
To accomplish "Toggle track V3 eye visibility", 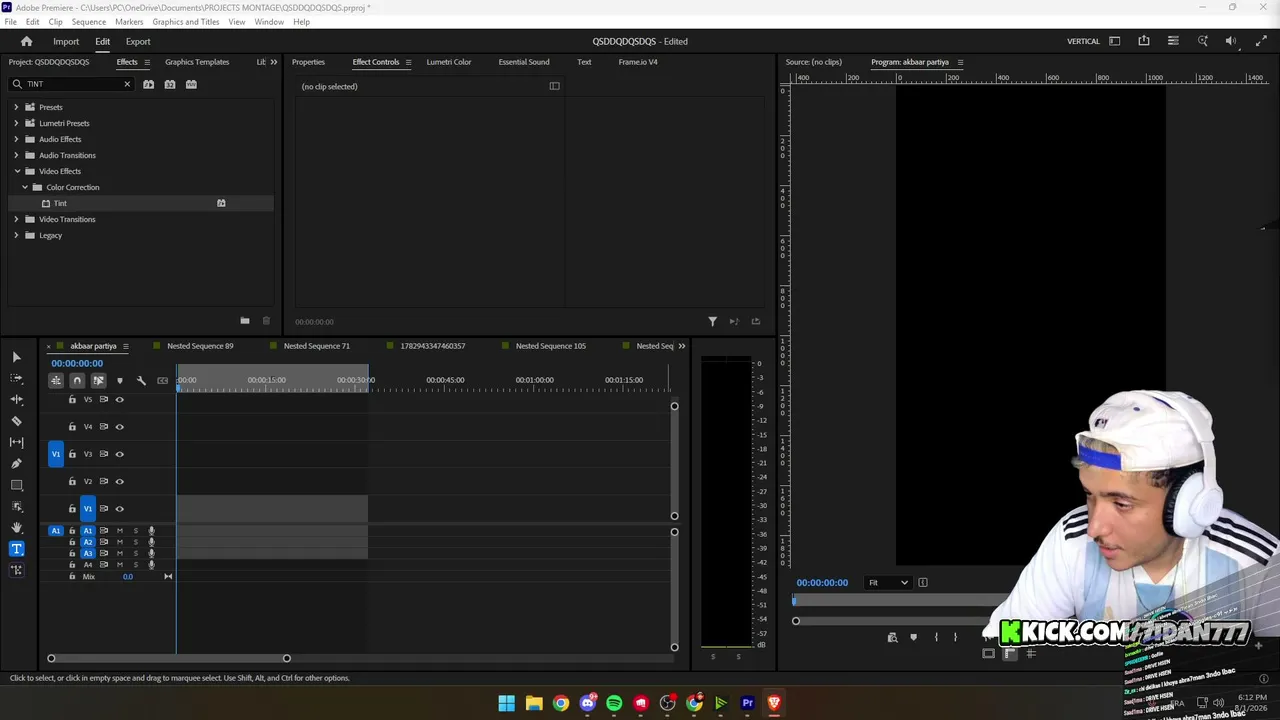I will 119,454.
